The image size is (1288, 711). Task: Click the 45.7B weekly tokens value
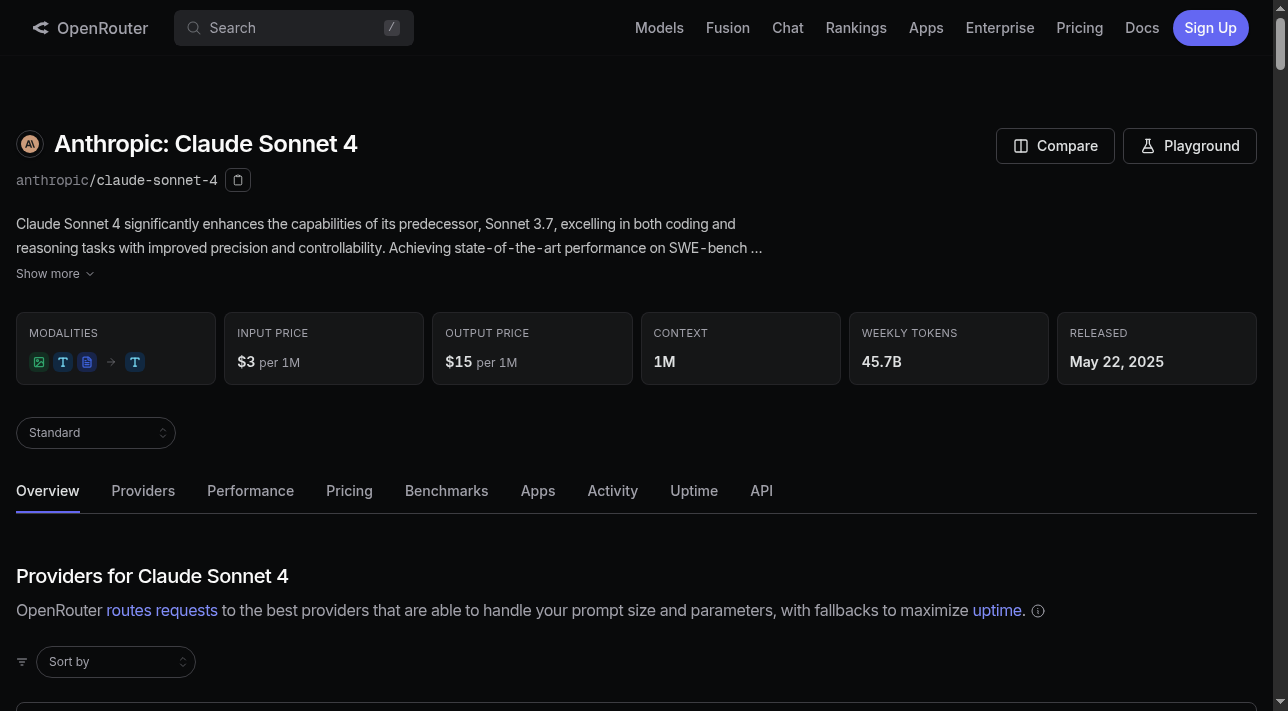pos(882,362)
